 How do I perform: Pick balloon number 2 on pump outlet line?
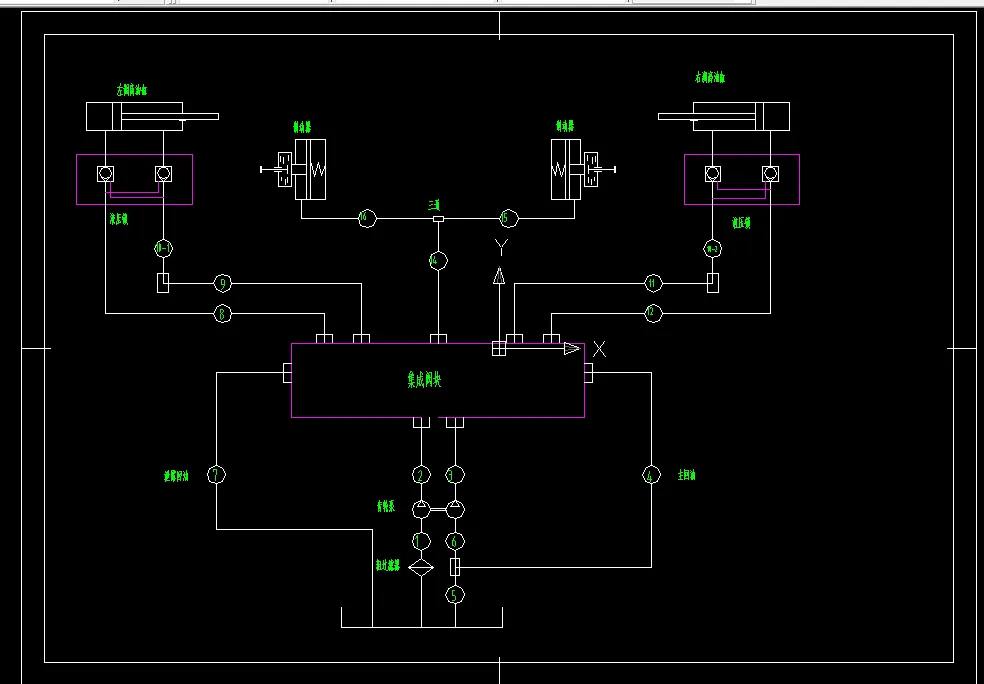click(421, 475)
